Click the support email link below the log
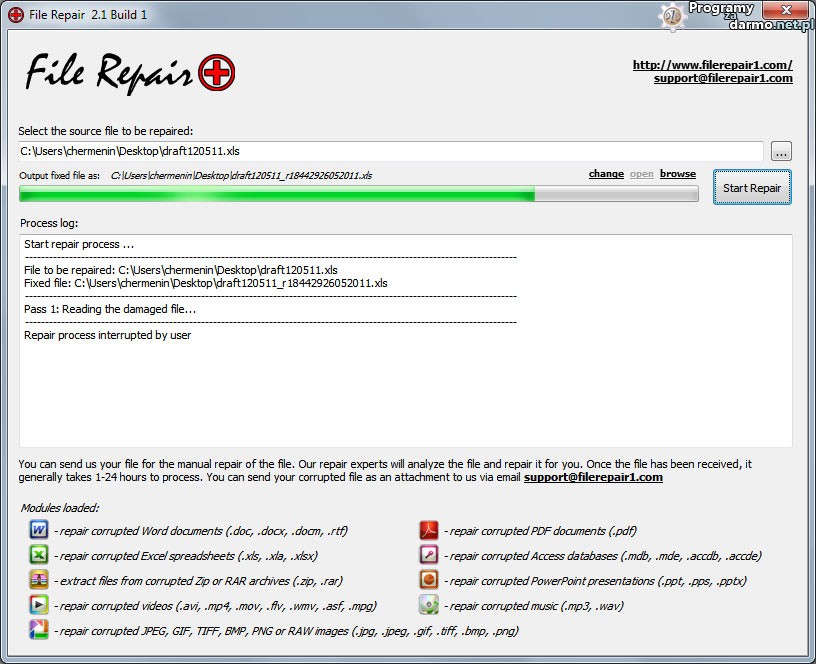The height and width of the screenshot is (664, 816). click(593, 477)
